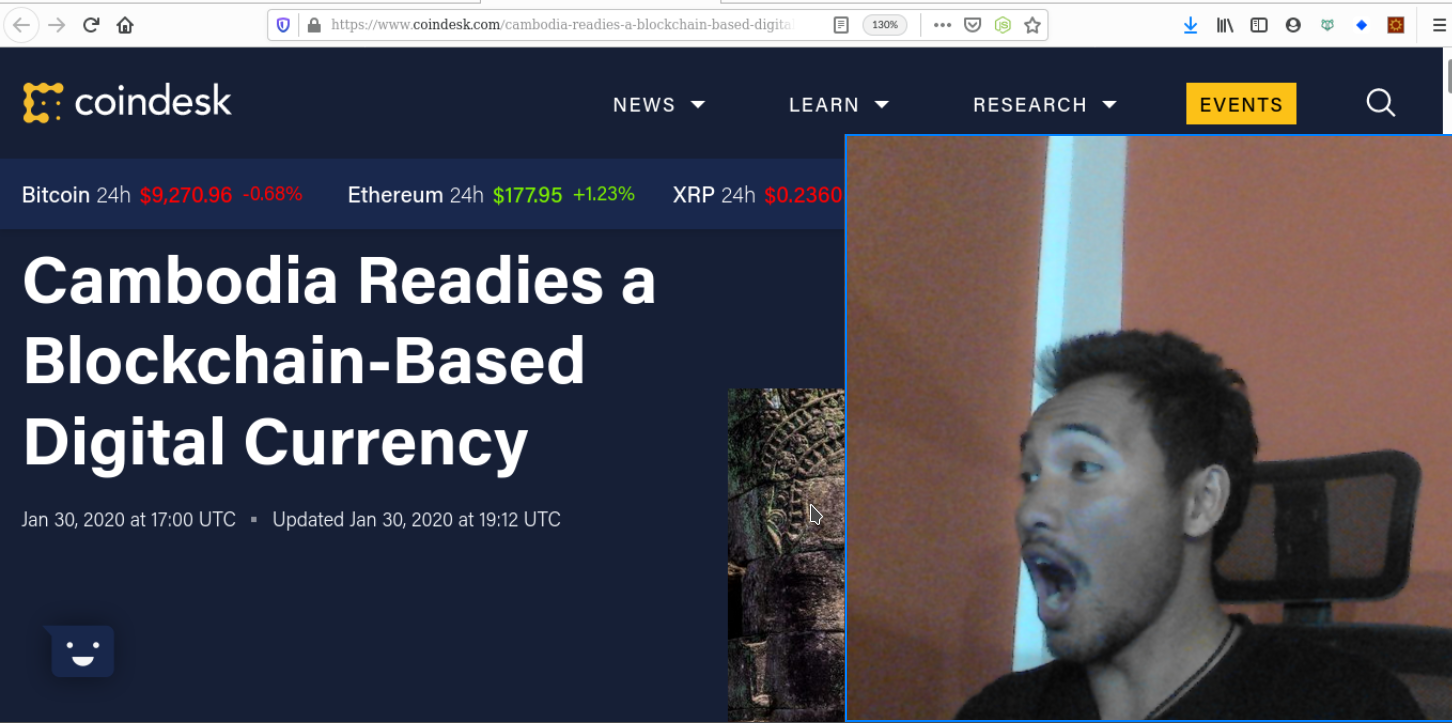This screenshot has width=1452, height=723.
Task: Click the article headline about Cambodia
Action: tap(339, 360)
